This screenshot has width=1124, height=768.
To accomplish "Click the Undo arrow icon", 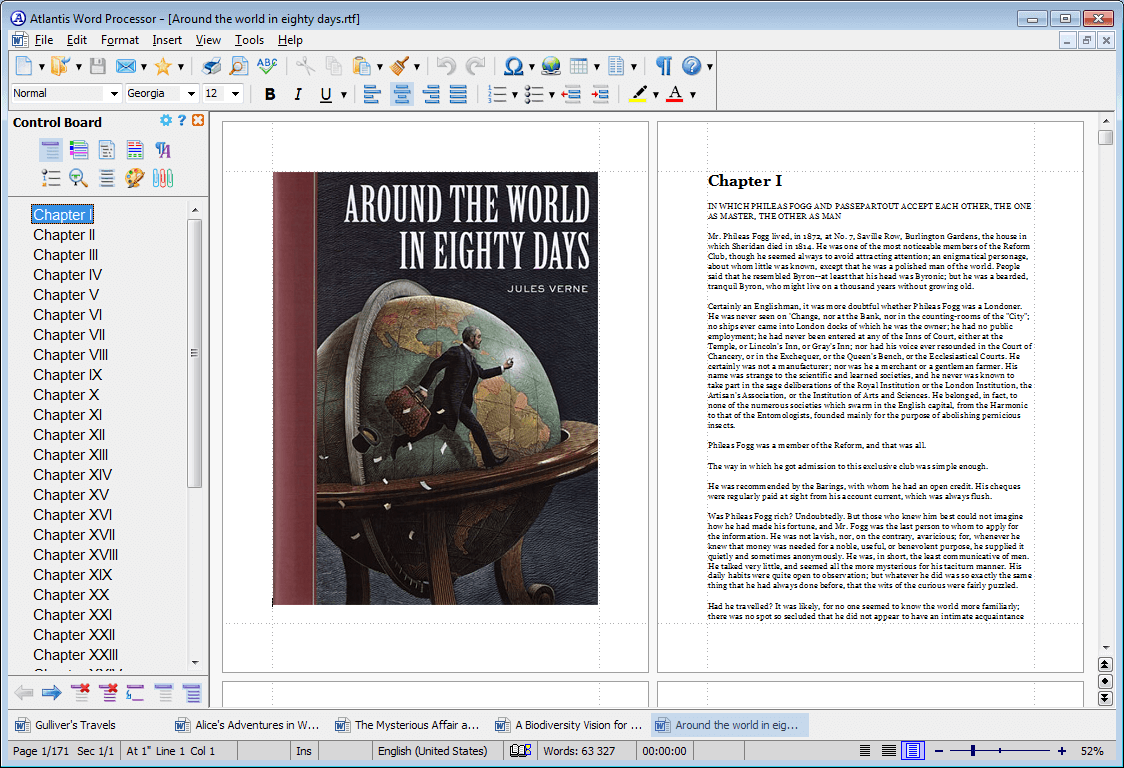I will [x=446, y=66].
